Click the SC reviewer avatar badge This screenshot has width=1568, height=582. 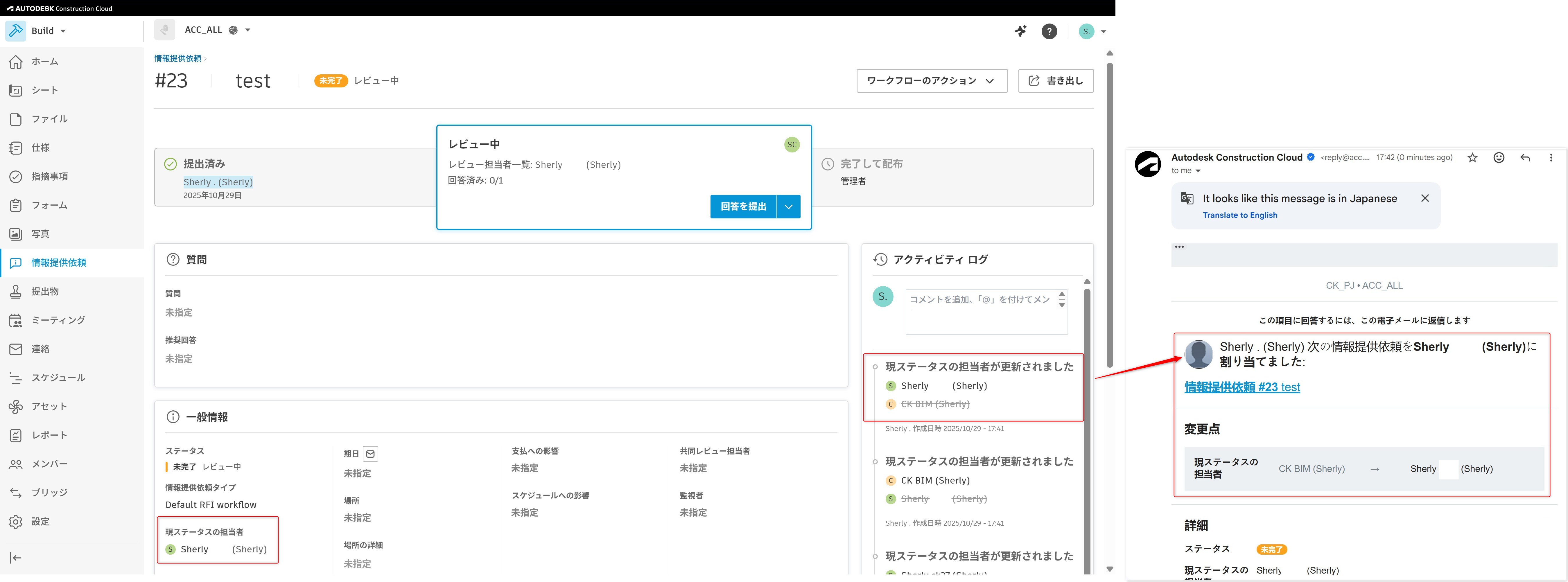[791, 144]
